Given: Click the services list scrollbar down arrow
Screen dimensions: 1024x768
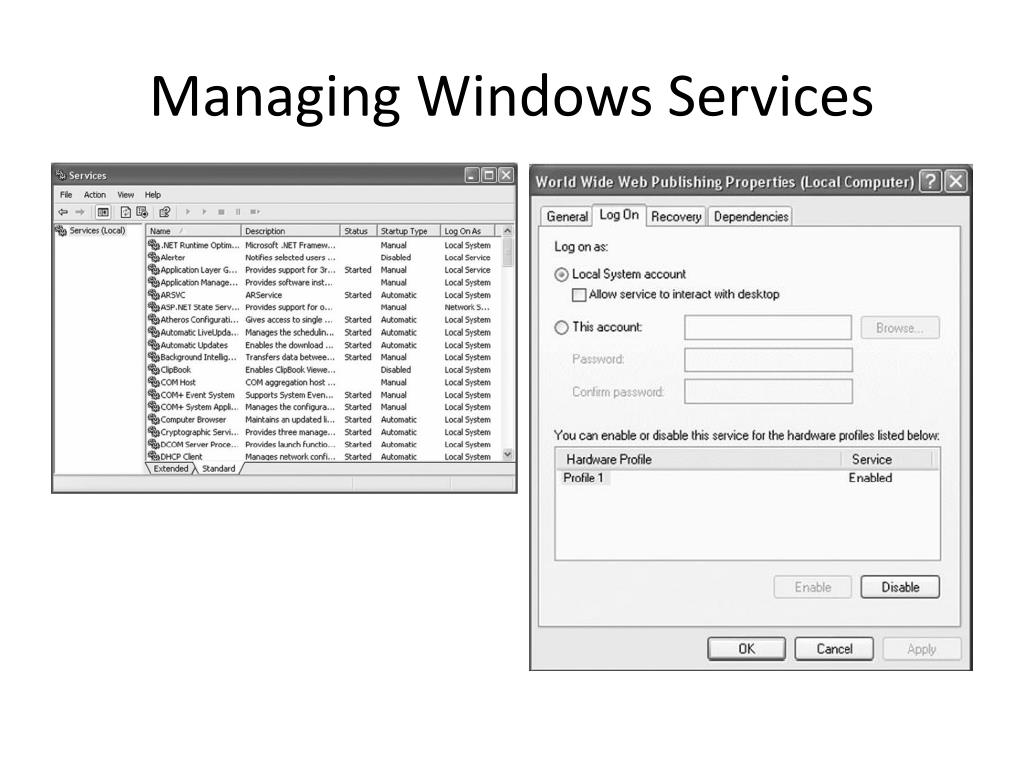Looking at the screenshot, I should click(507, 454).
